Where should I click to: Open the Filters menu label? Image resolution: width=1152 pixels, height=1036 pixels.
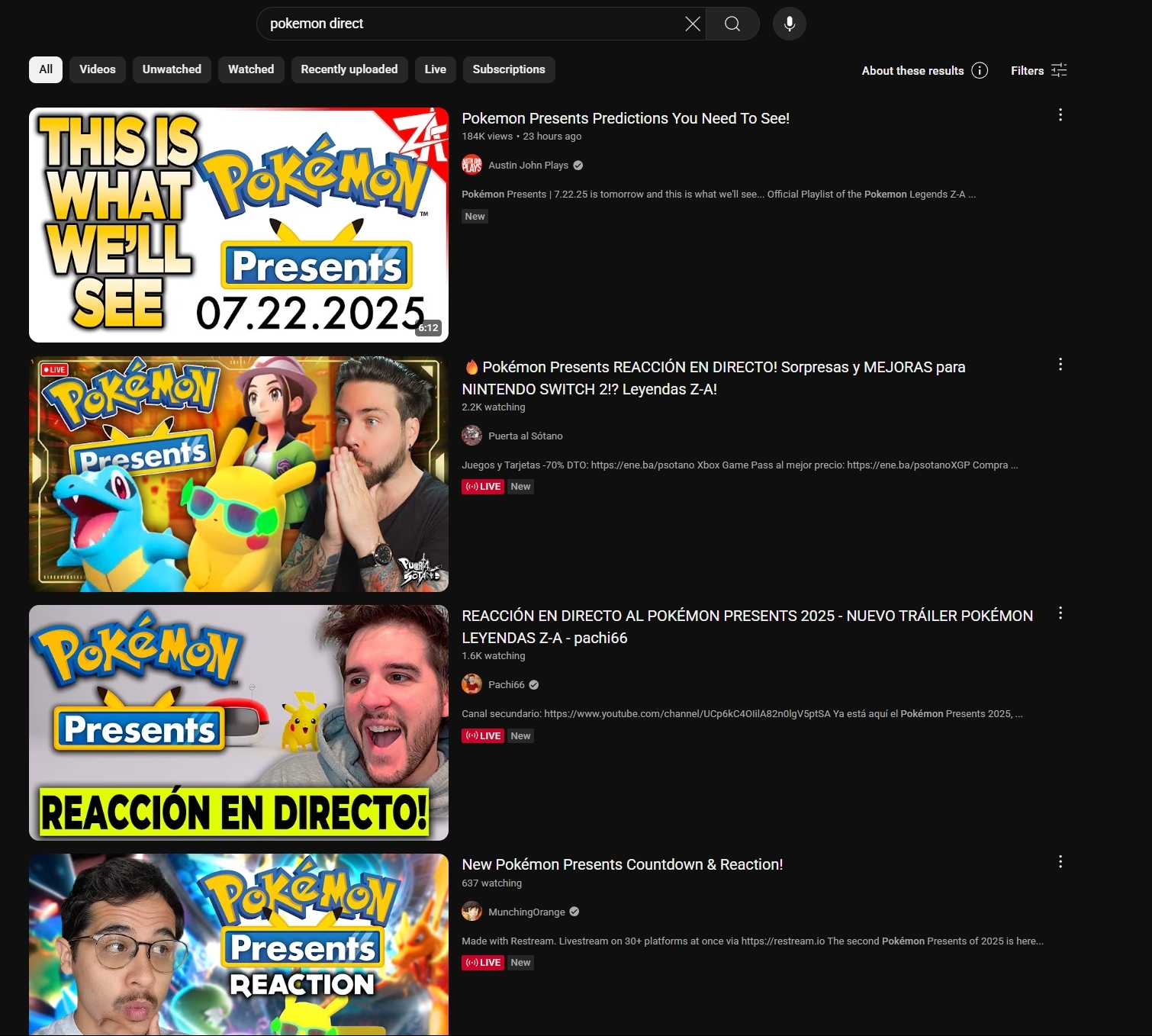[x=1027, y=71]
